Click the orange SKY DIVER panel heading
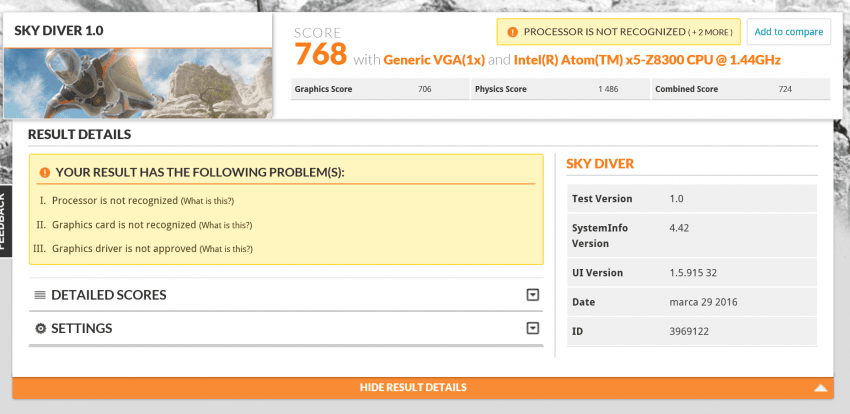The height and width of the screenshot is (414, 850). tap(600, 164)
